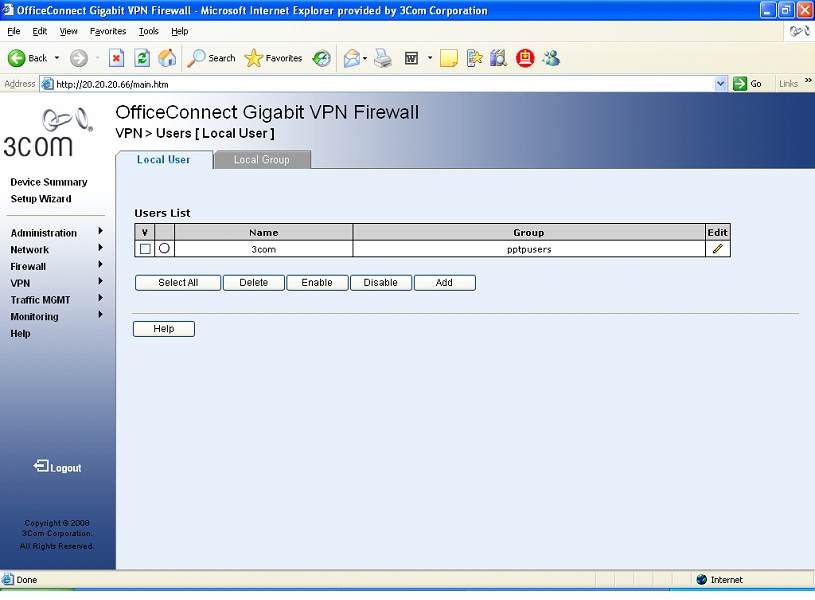This screenshot has height=600, width=815.
Task: Open the browser Tools menu
Action: (147, 31)
